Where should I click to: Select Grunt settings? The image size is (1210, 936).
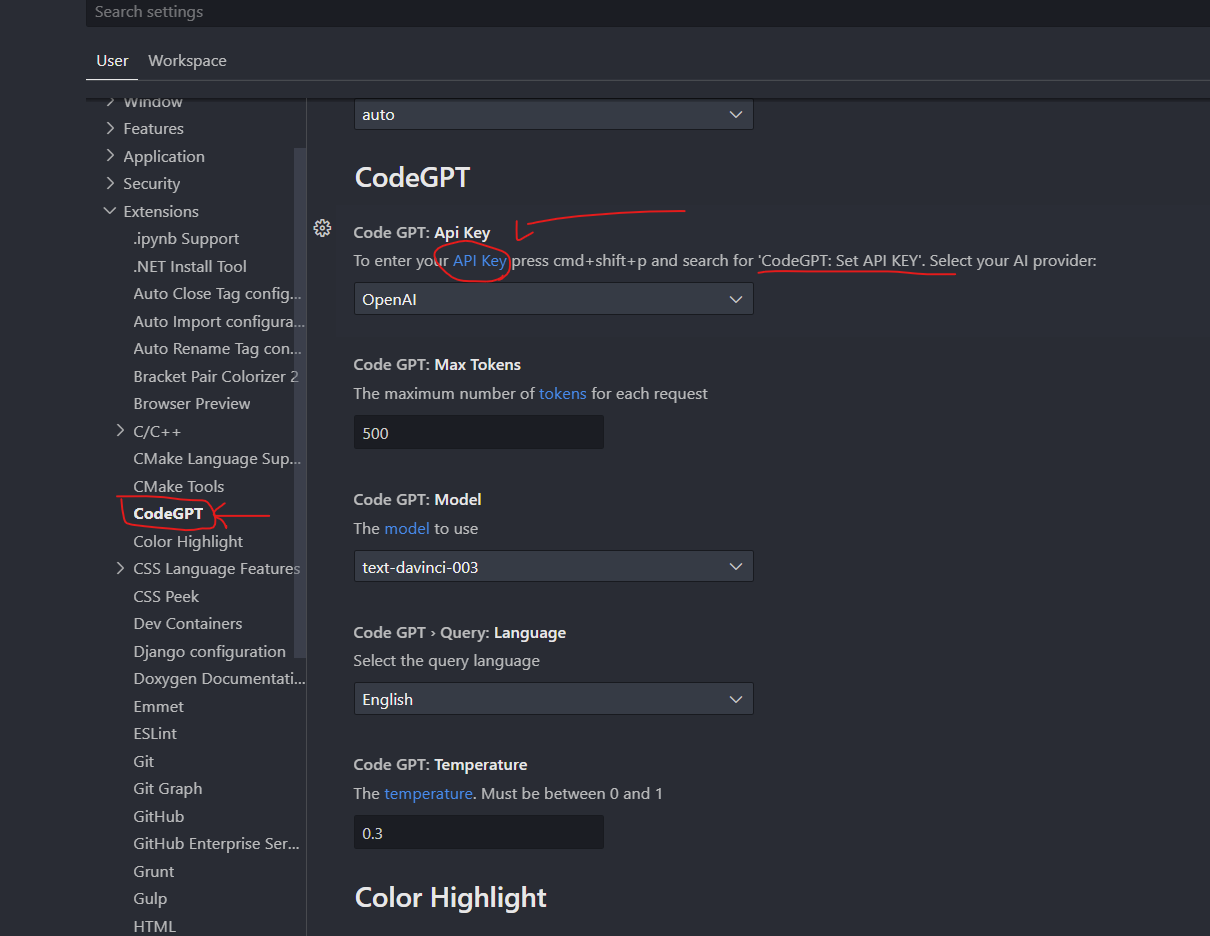(x=154, y=871)
